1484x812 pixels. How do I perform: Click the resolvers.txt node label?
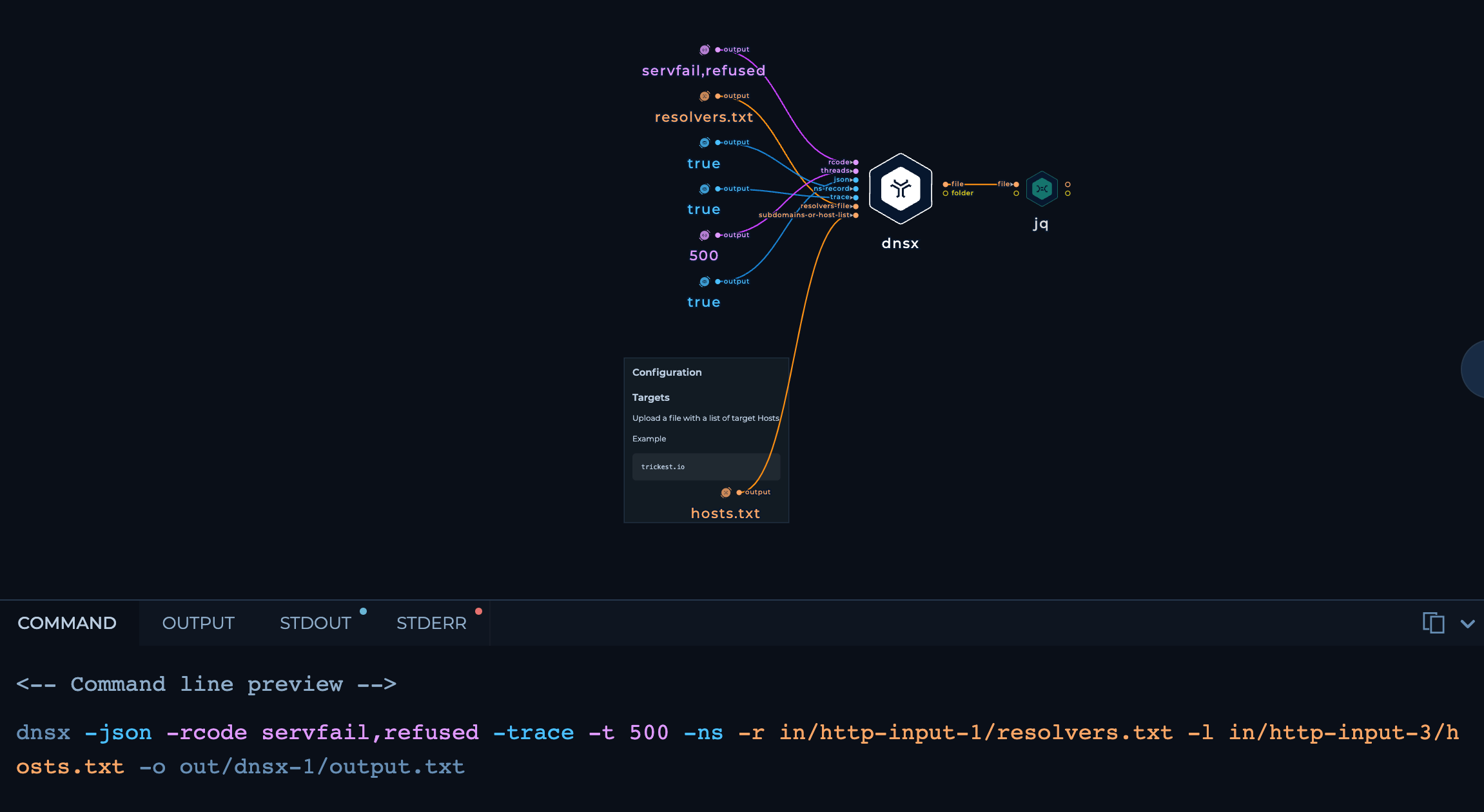click(x=704, y=117)
